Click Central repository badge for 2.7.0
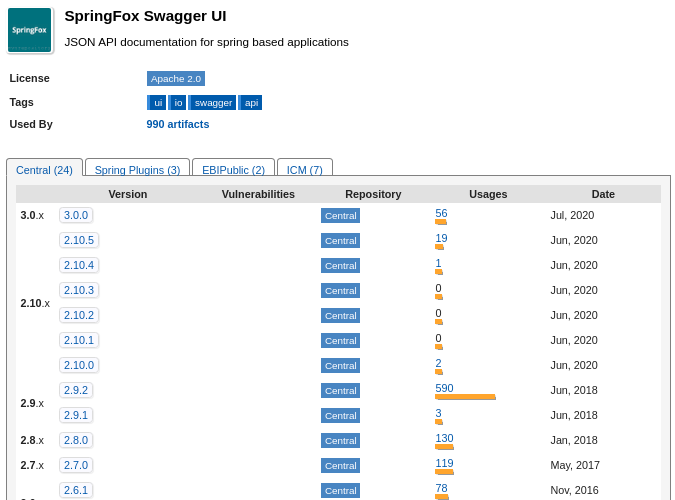675x500 pixels. (x=341, y=466)
